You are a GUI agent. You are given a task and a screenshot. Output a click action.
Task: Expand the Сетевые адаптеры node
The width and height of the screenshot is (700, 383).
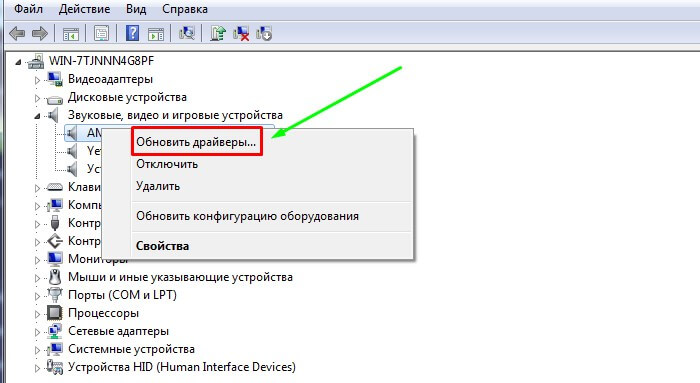click(x=38, y=332)
